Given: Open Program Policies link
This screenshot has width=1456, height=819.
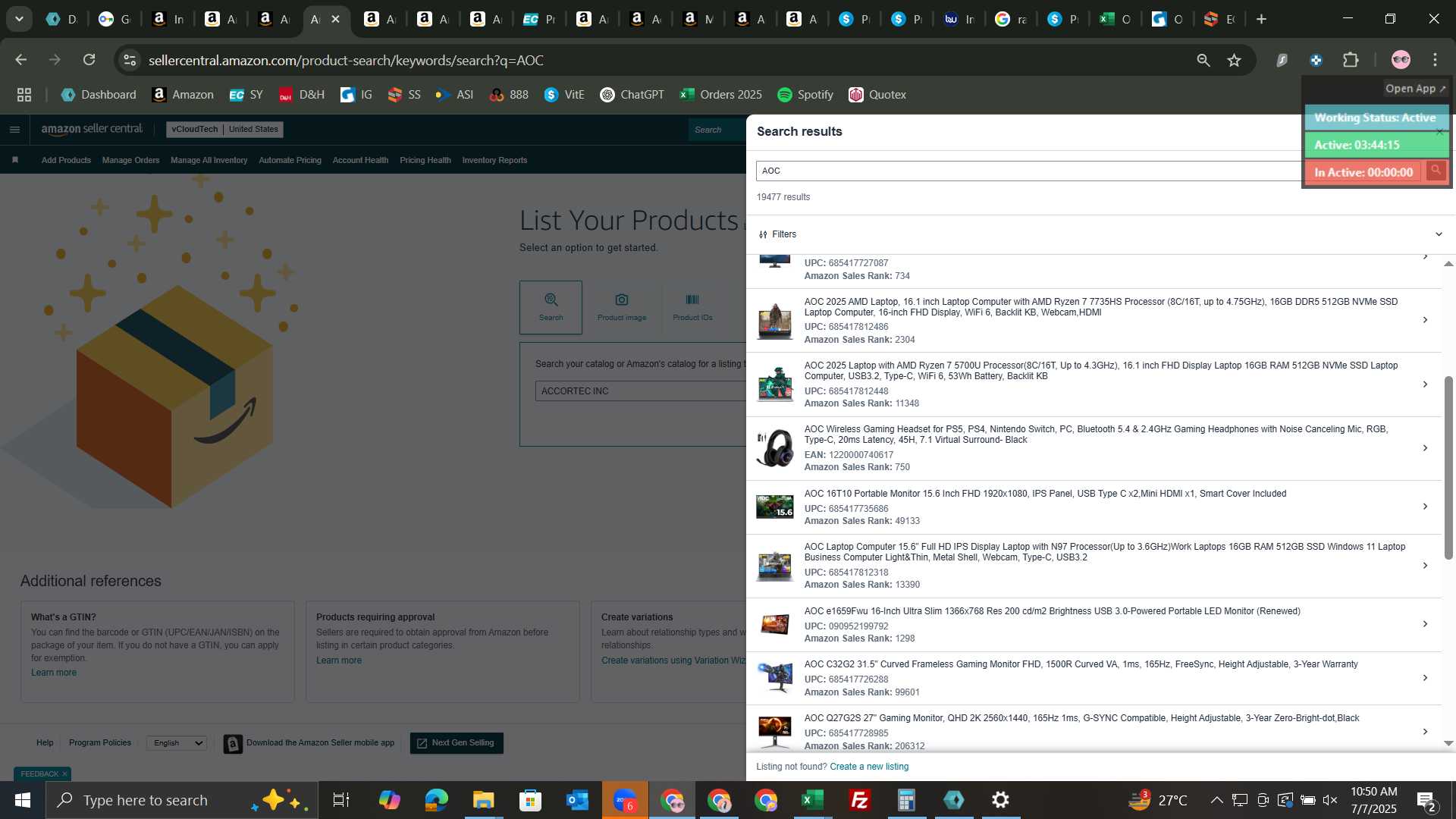Looking at the screenshot, I should [100, 743].
